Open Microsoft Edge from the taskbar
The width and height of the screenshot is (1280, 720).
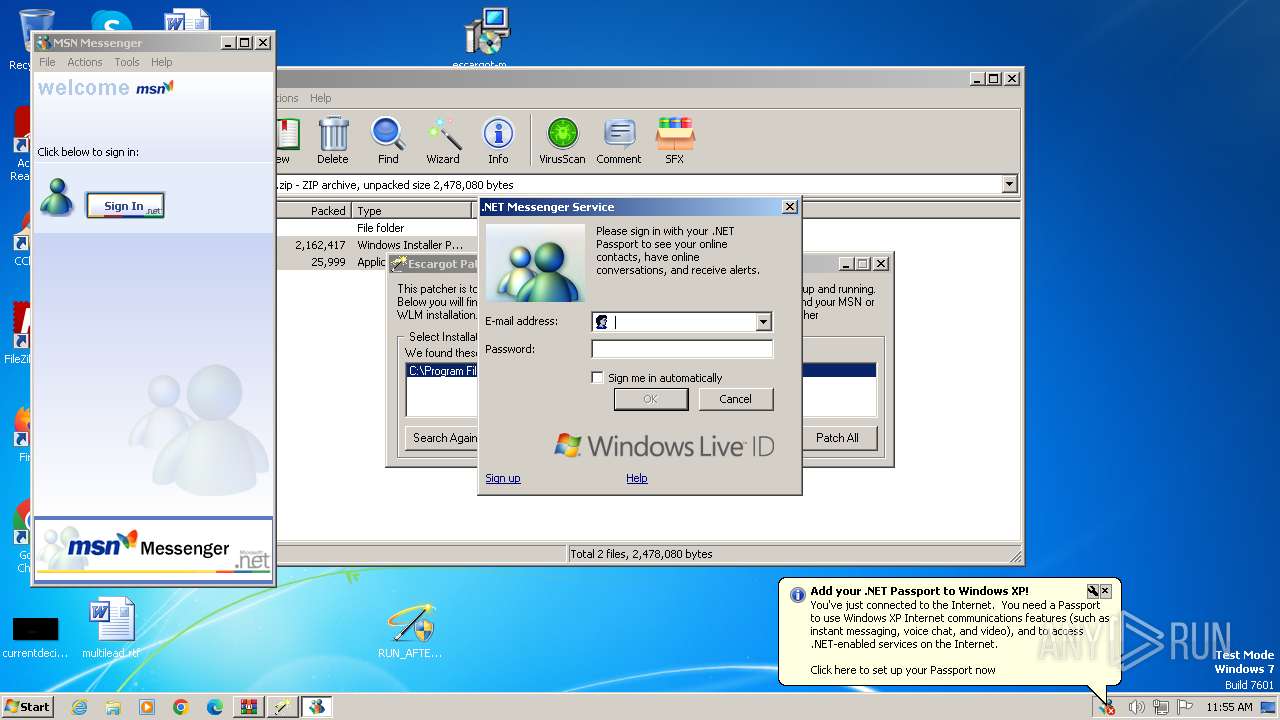[x=215, y=707]
